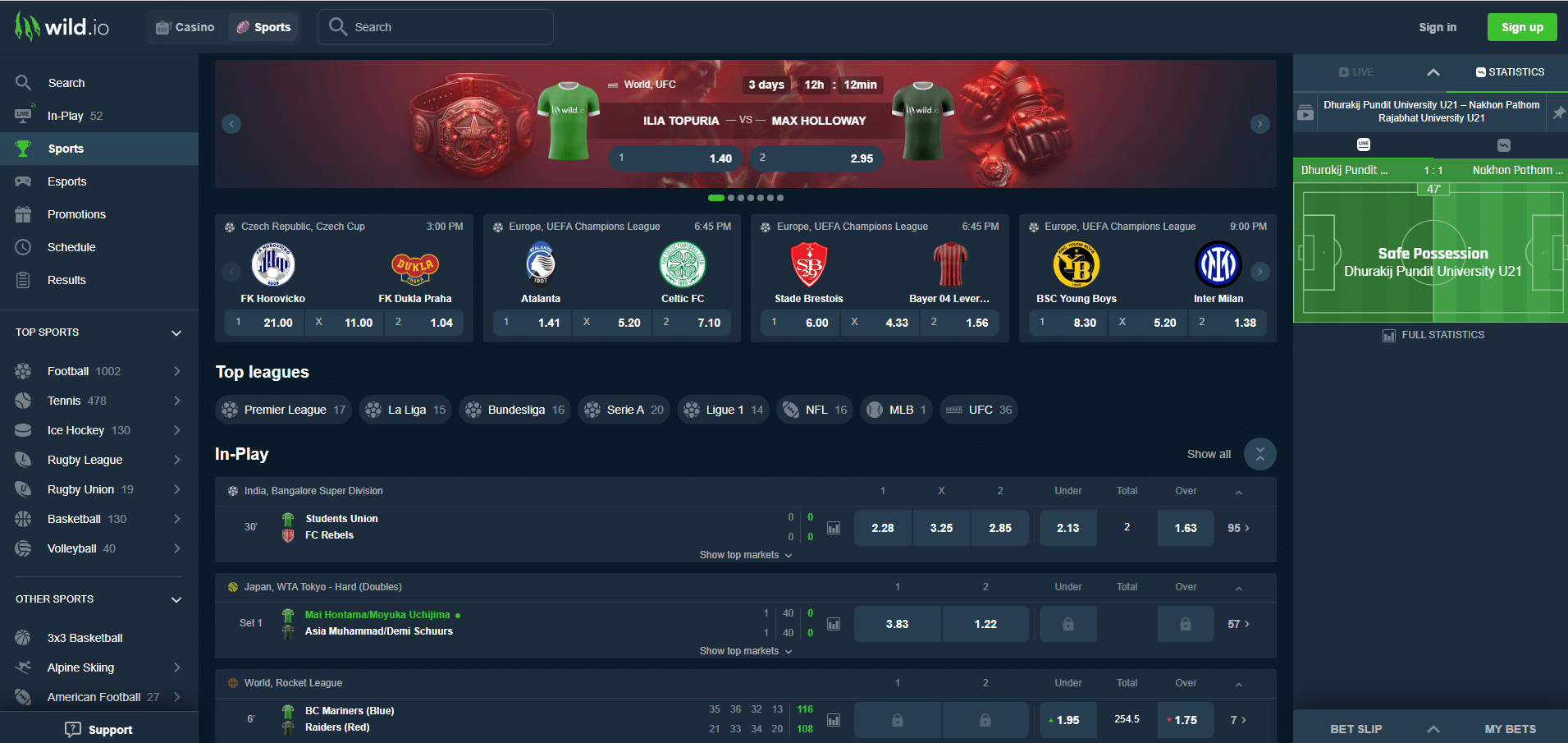Select draw odds 3.25 for Students Union match
This screenshot has height=743, width=1568.
[x=941, y=528]
